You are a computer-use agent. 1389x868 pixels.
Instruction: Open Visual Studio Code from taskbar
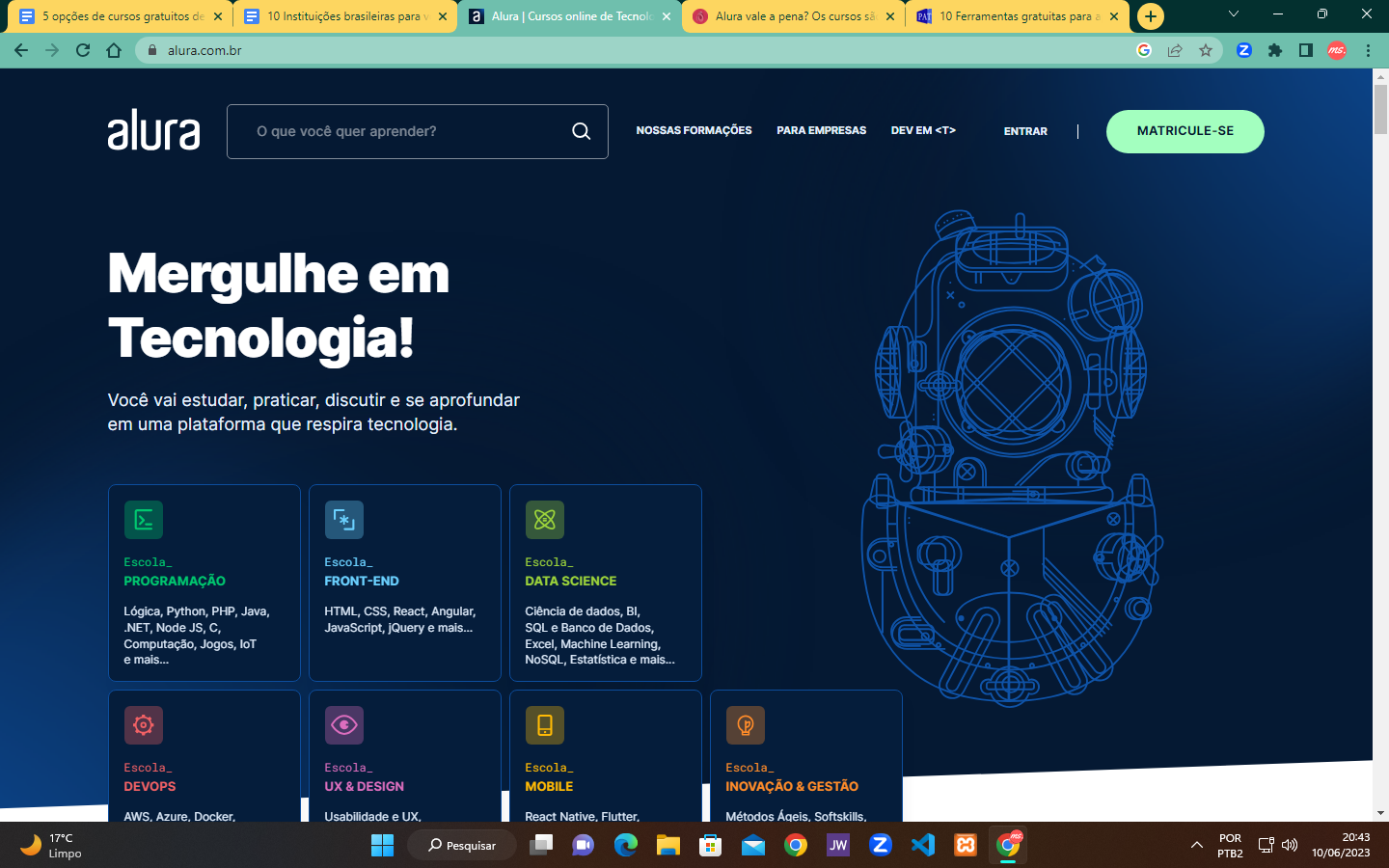(x=923, y=845)
